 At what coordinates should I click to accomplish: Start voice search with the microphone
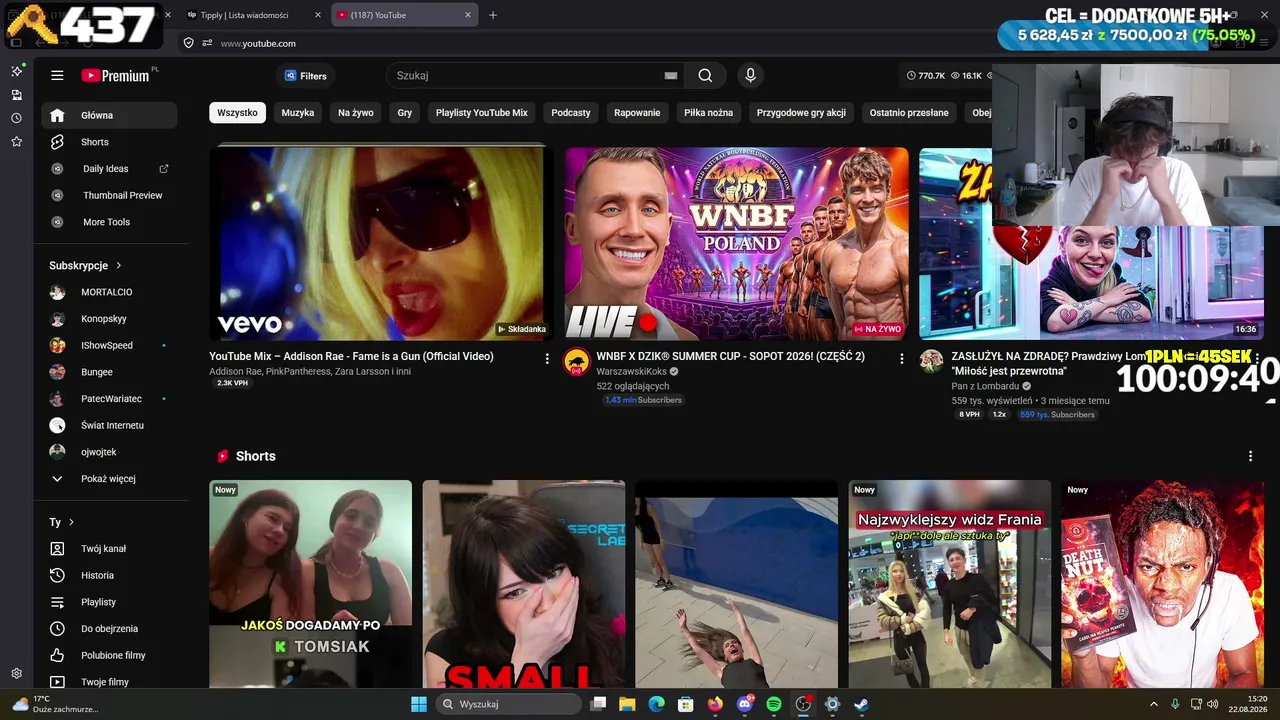click(x=750, y=76)
